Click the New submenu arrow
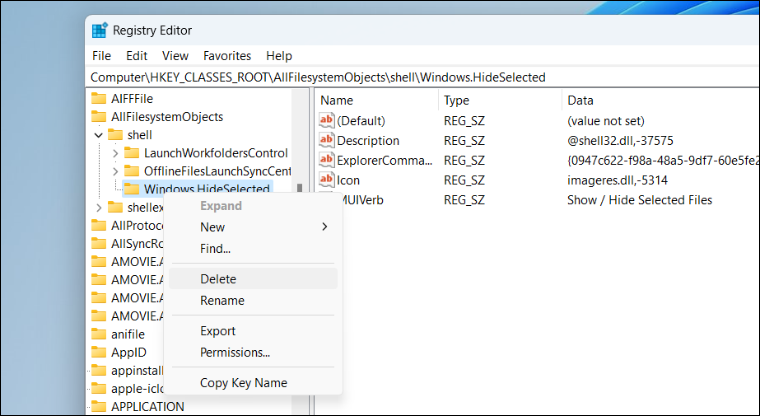This screenshot has width=760, height=416. point(325,227)
